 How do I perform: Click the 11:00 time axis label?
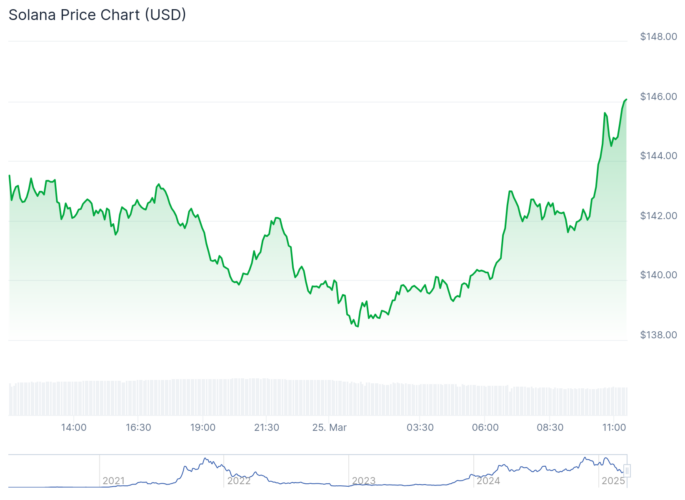pyautogui.click(x=614, y=428)
